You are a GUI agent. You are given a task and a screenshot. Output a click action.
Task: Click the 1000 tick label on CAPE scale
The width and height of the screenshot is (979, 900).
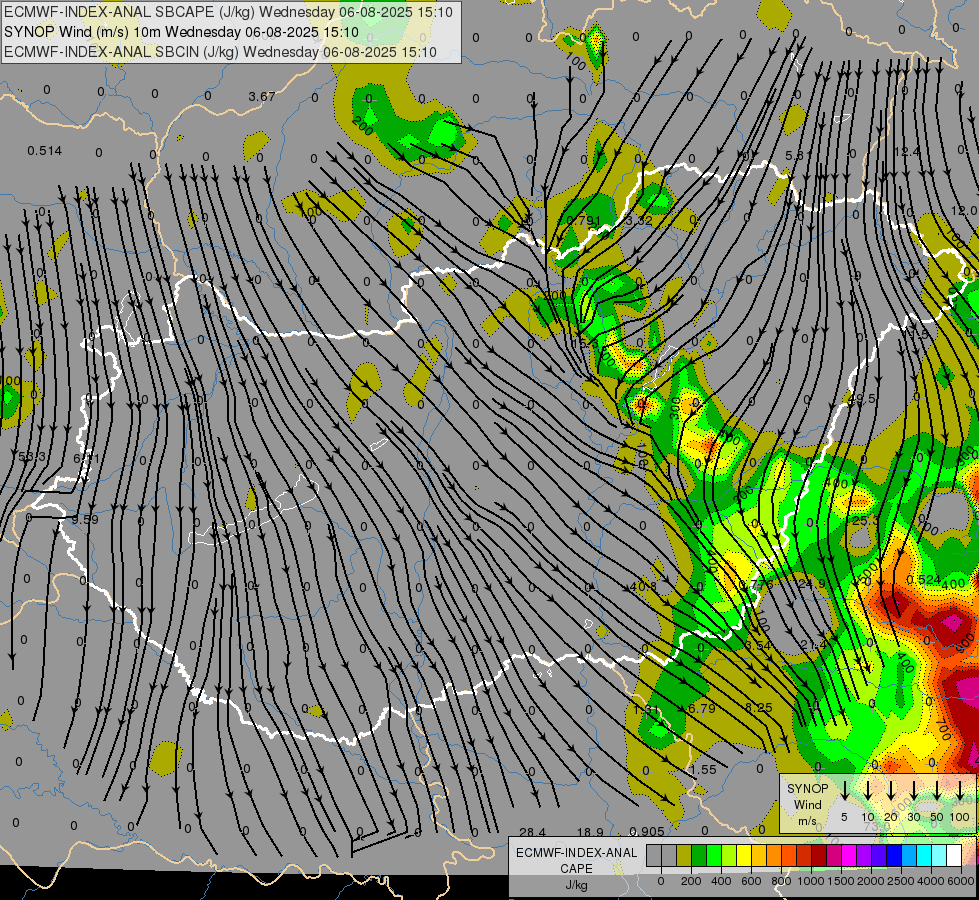click(x=811, y=881)
